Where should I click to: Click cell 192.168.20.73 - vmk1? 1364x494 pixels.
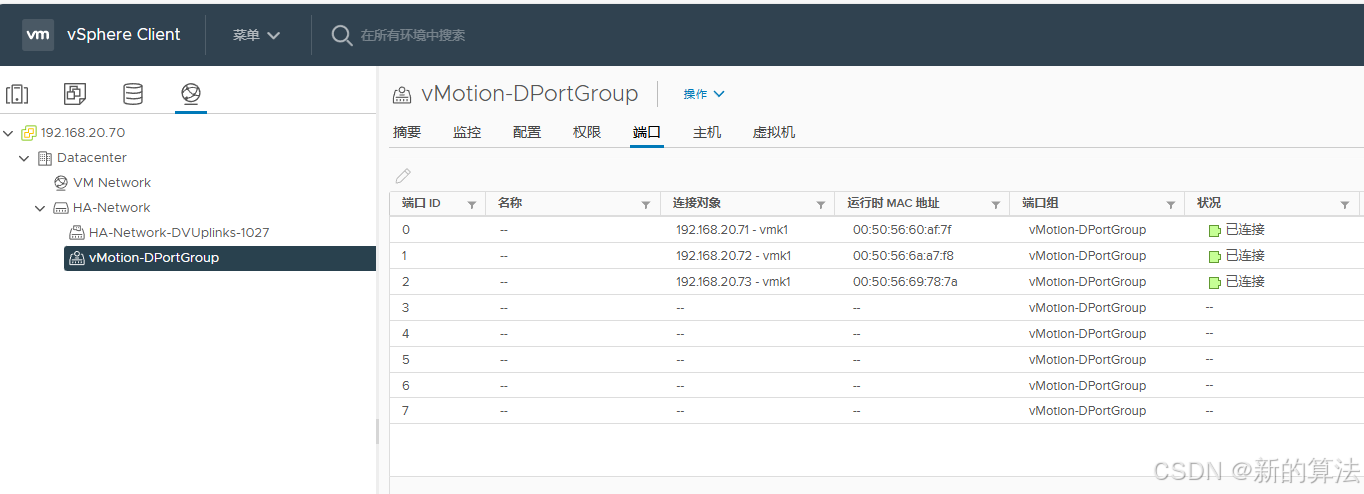733,282
